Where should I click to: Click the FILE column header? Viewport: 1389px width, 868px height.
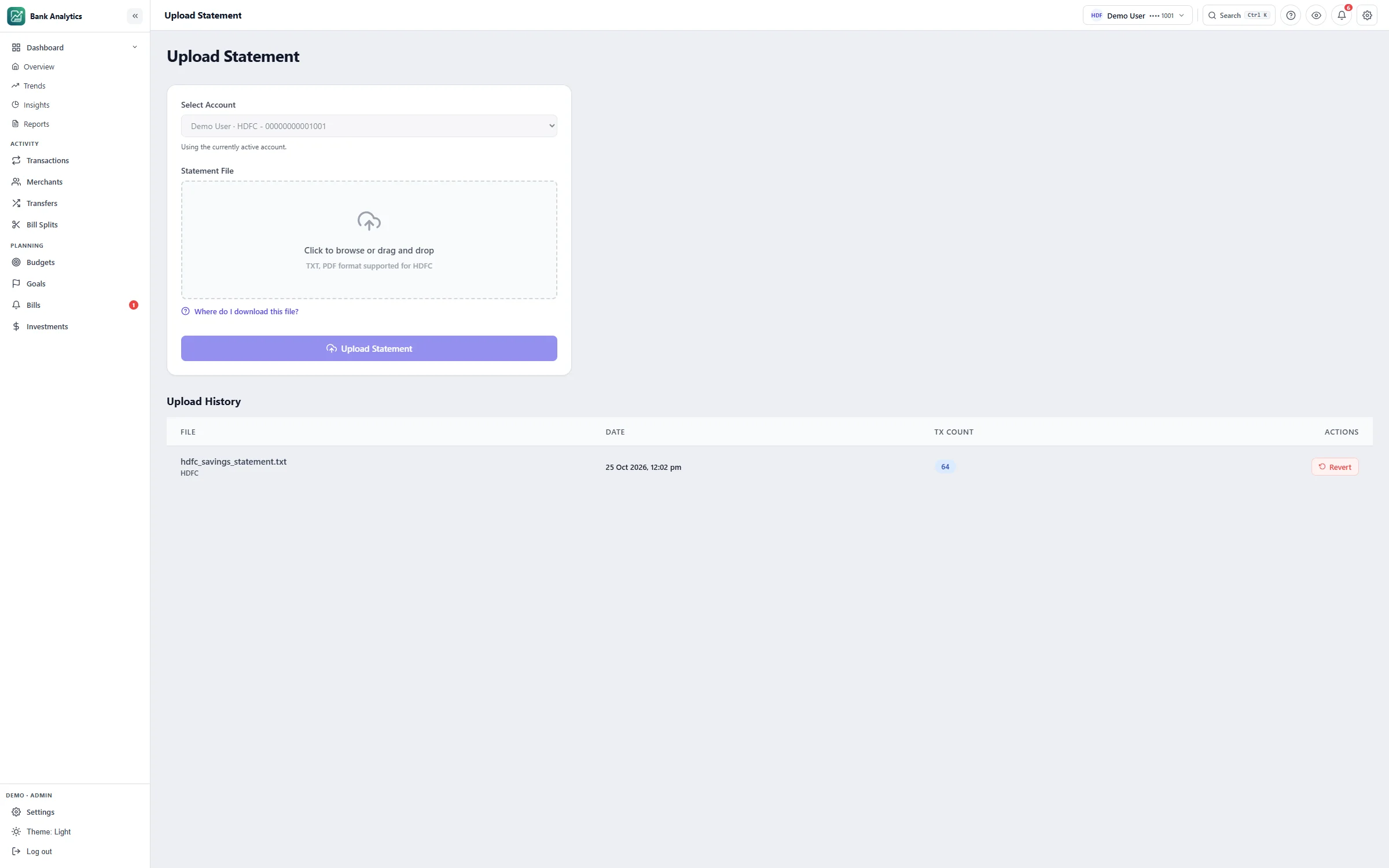click(188, 432)
